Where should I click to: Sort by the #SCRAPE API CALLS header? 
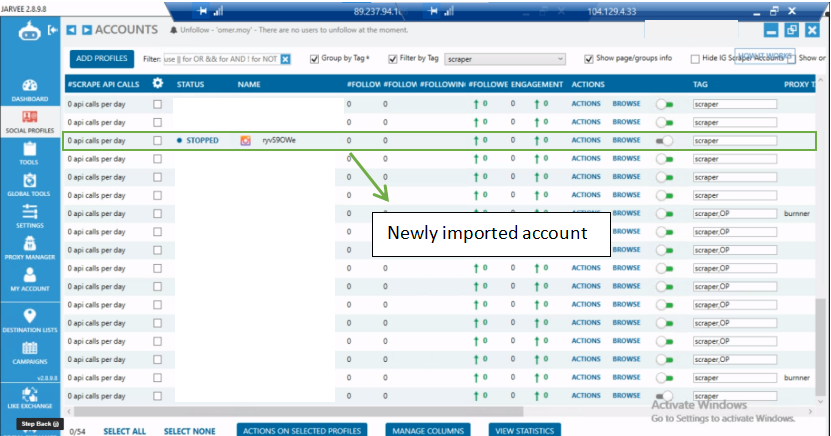point(103,84)
